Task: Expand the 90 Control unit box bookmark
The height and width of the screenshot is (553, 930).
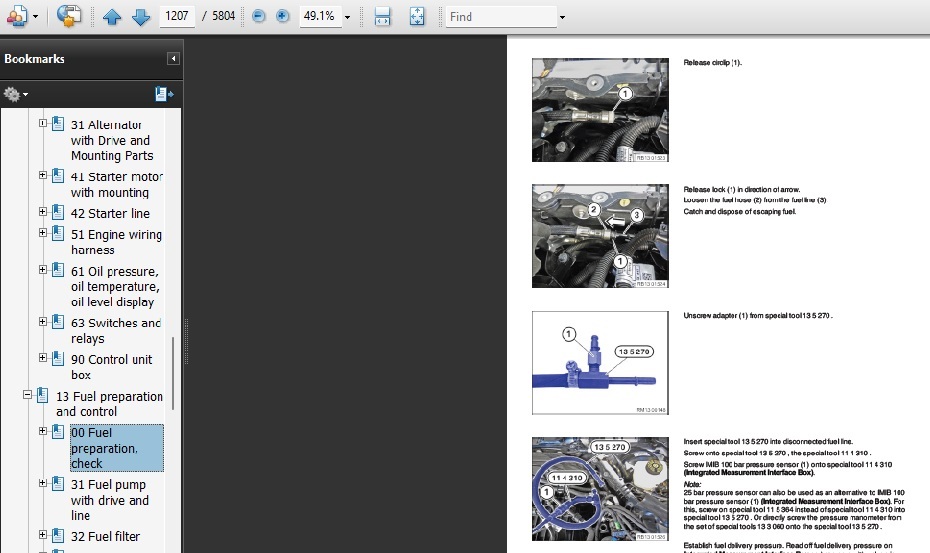Action: (43, 358)
